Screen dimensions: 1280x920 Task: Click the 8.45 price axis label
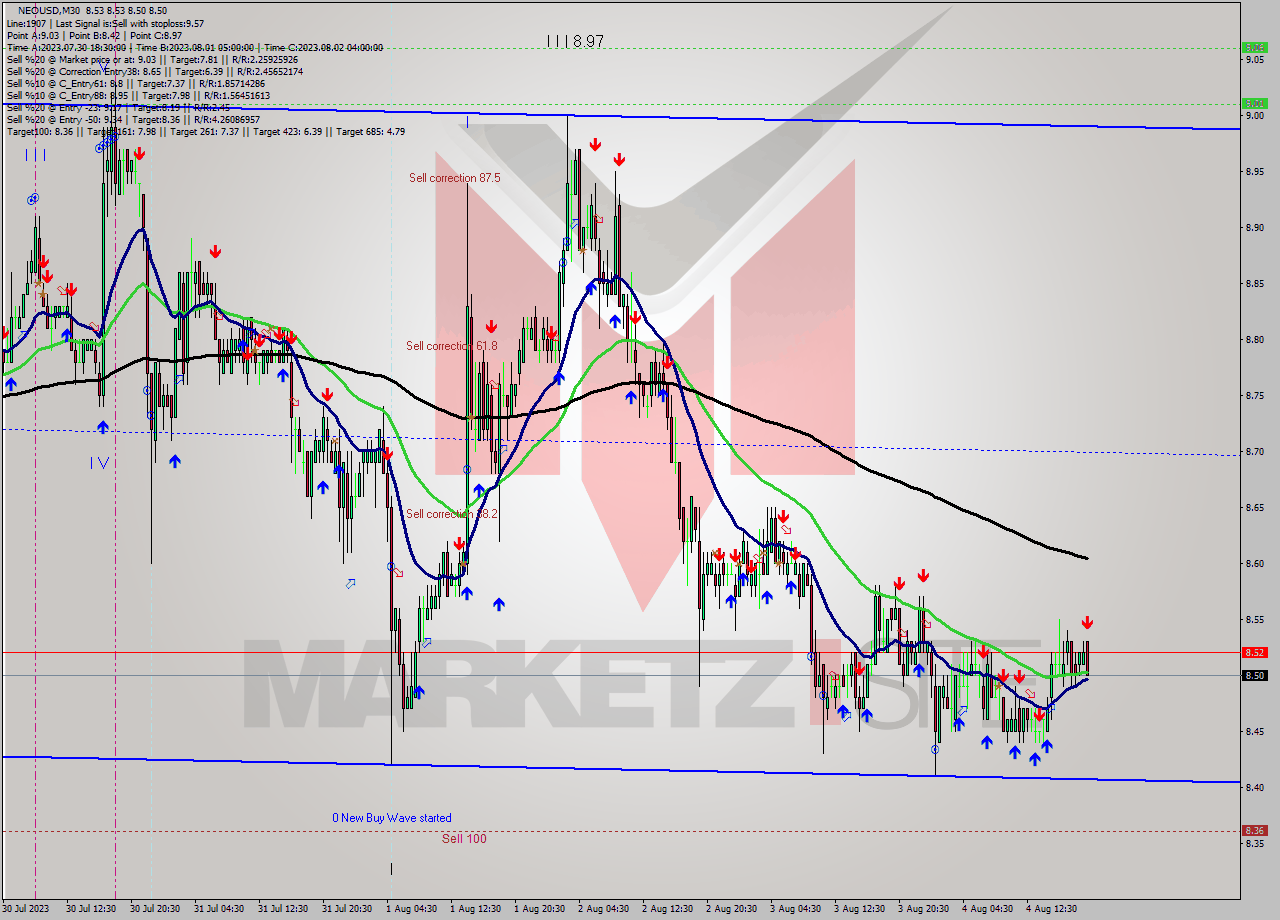(1255, 732)
